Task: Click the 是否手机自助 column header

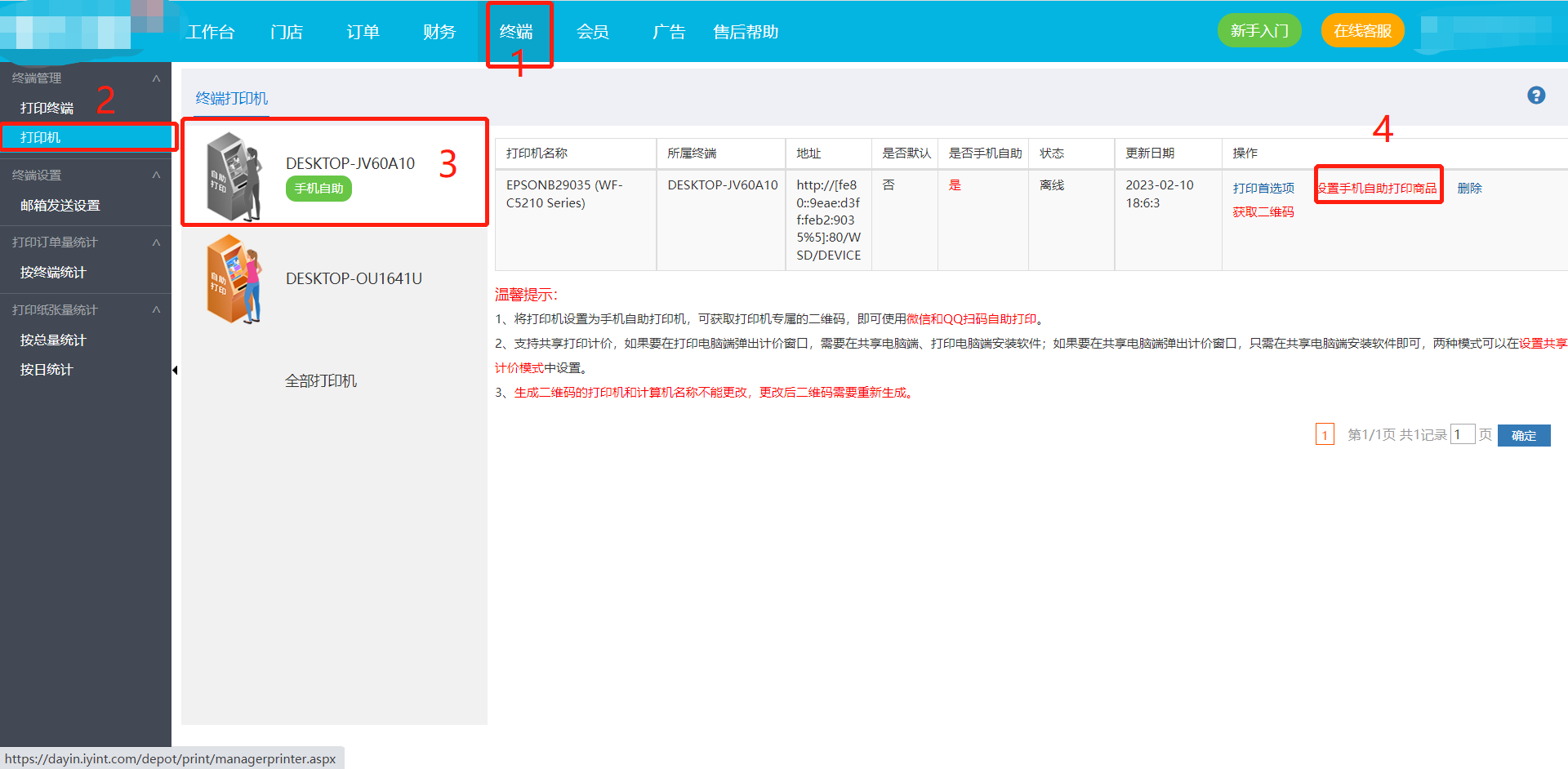Action: (985, 153)
